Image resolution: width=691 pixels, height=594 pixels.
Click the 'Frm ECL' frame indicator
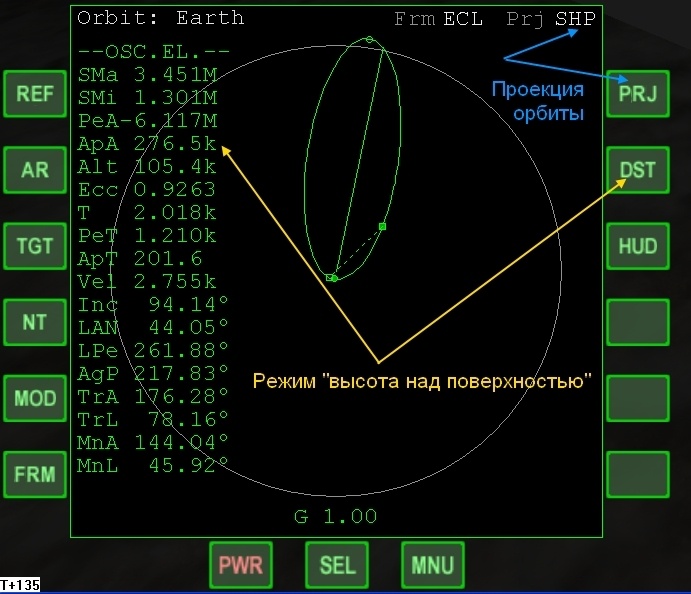(438, 19)
